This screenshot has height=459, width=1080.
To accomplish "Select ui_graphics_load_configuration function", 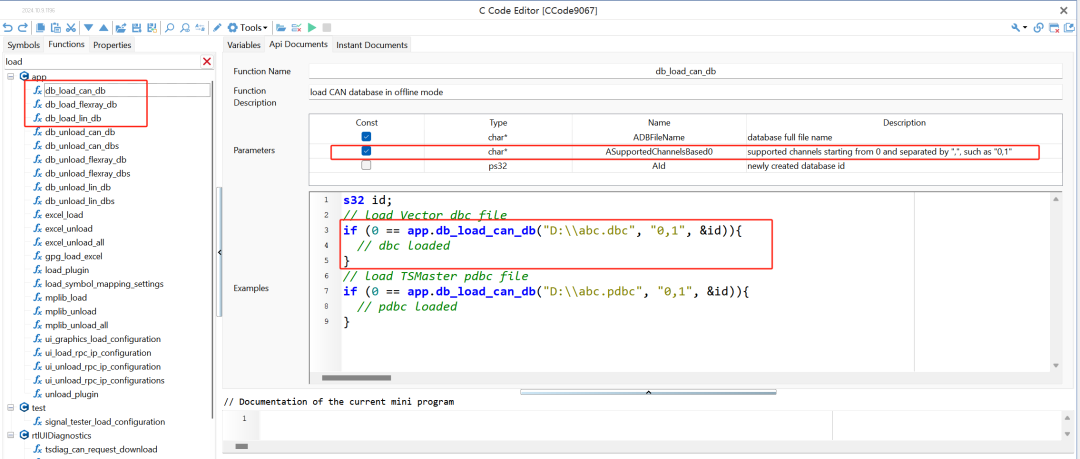I will point(103,338).
